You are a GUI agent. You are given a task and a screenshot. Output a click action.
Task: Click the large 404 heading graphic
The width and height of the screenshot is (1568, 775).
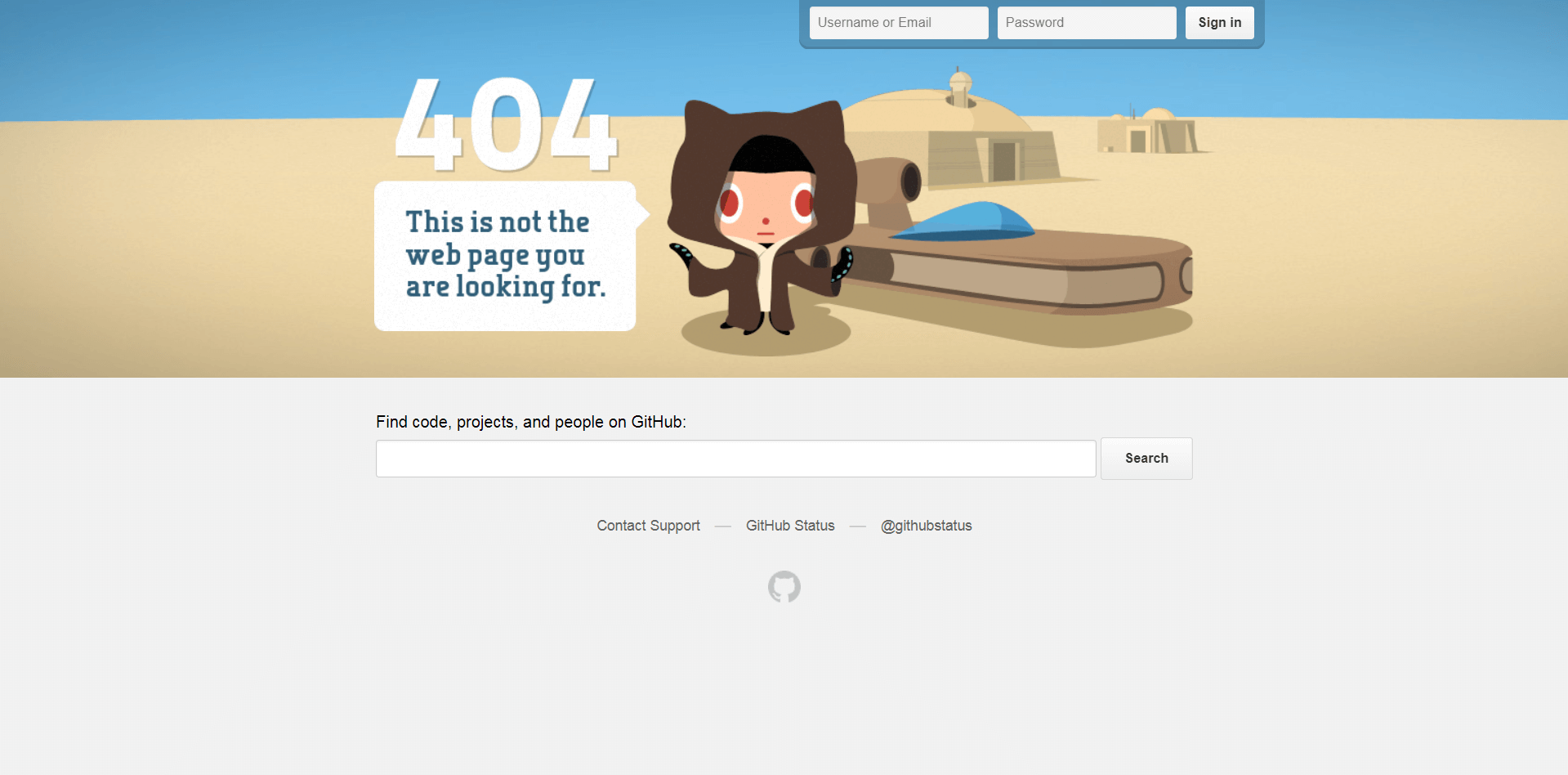(506, 124)
